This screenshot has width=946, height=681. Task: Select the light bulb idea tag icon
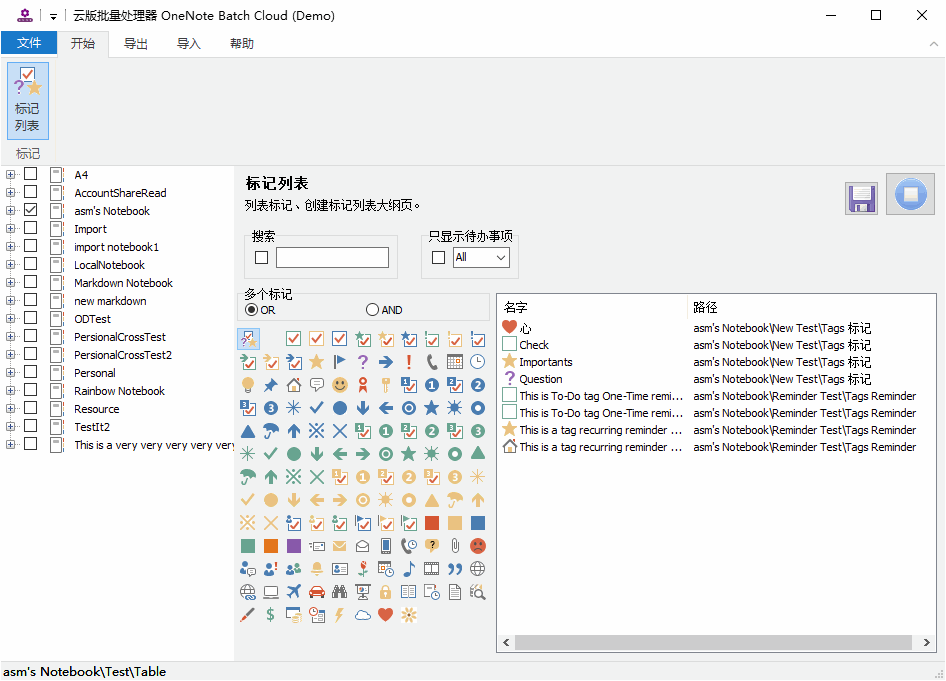(x=247, y=385)
